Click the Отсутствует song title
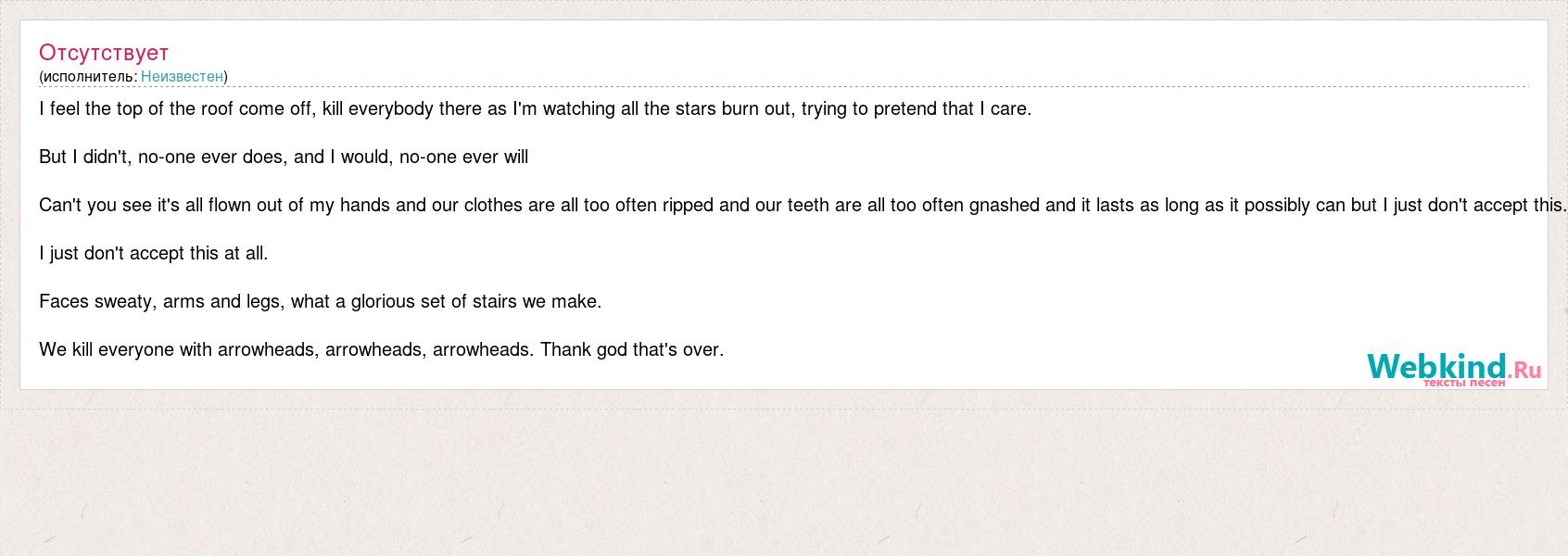1568x556 pixels. tap(104, 53)
